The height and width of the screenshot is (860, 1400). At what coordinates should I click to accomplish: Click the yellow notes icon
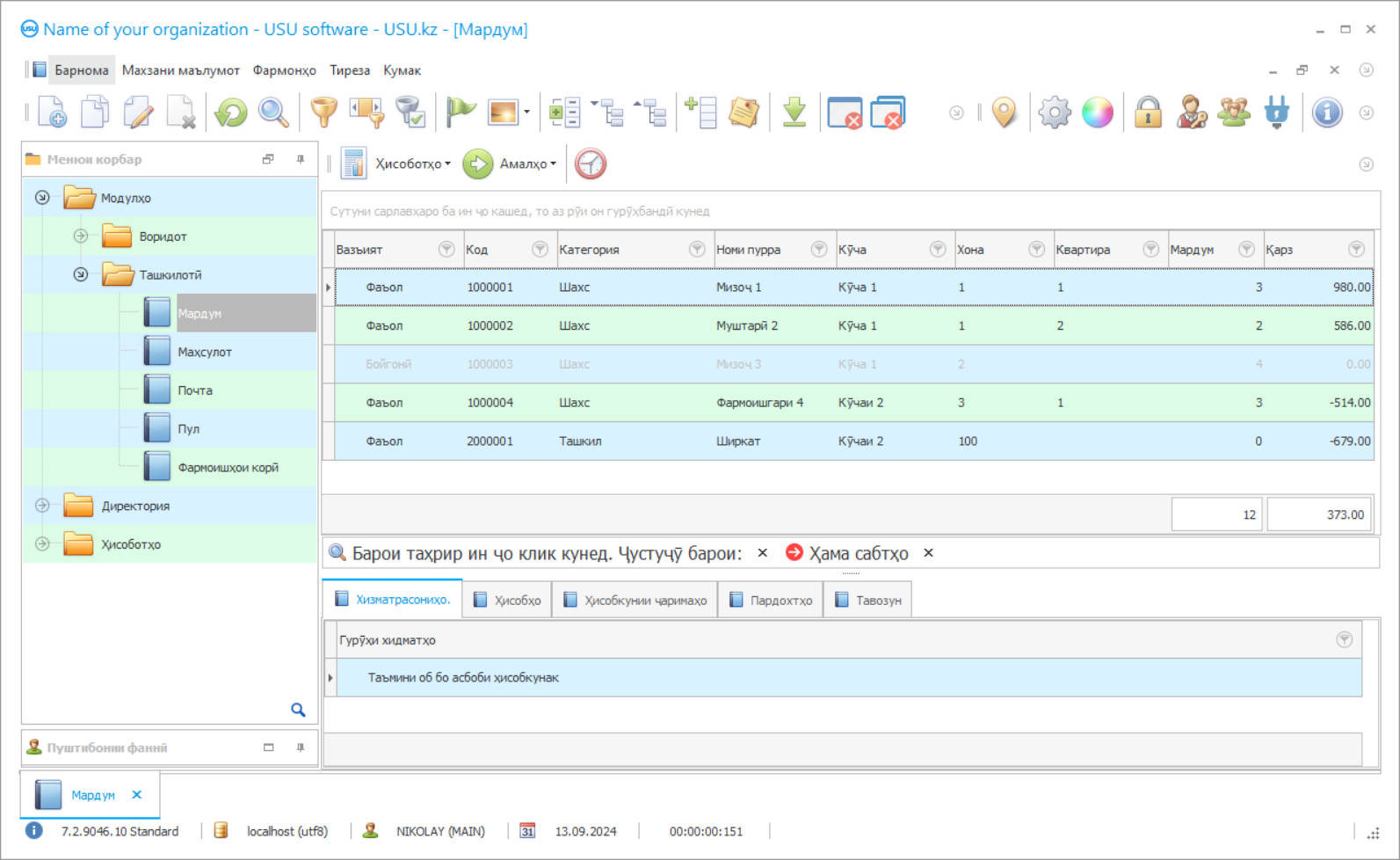[x=744, y=113]
